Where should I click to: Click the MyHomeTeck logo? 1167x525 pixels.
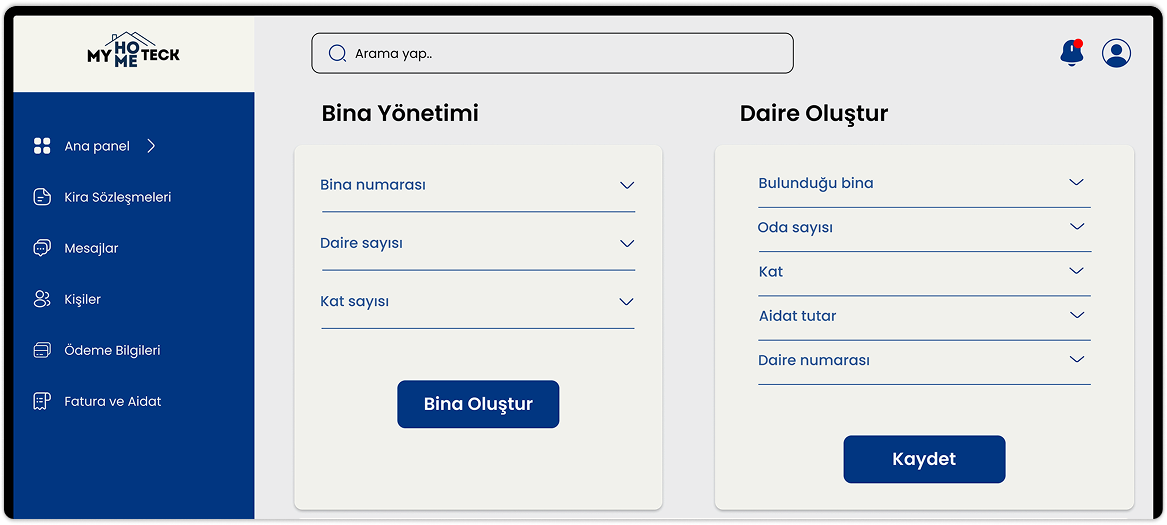pos(133,50)
